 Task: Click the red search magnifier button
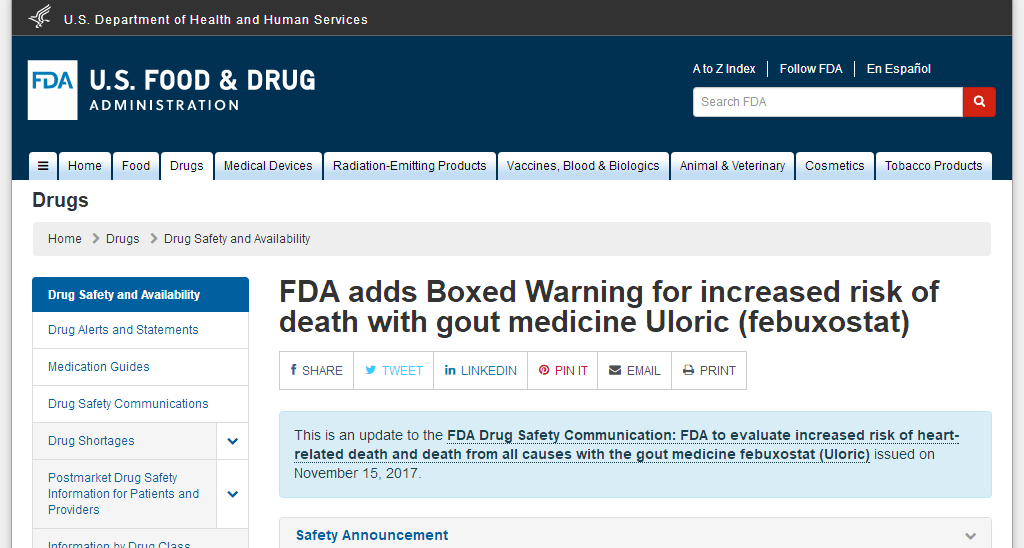979,102
